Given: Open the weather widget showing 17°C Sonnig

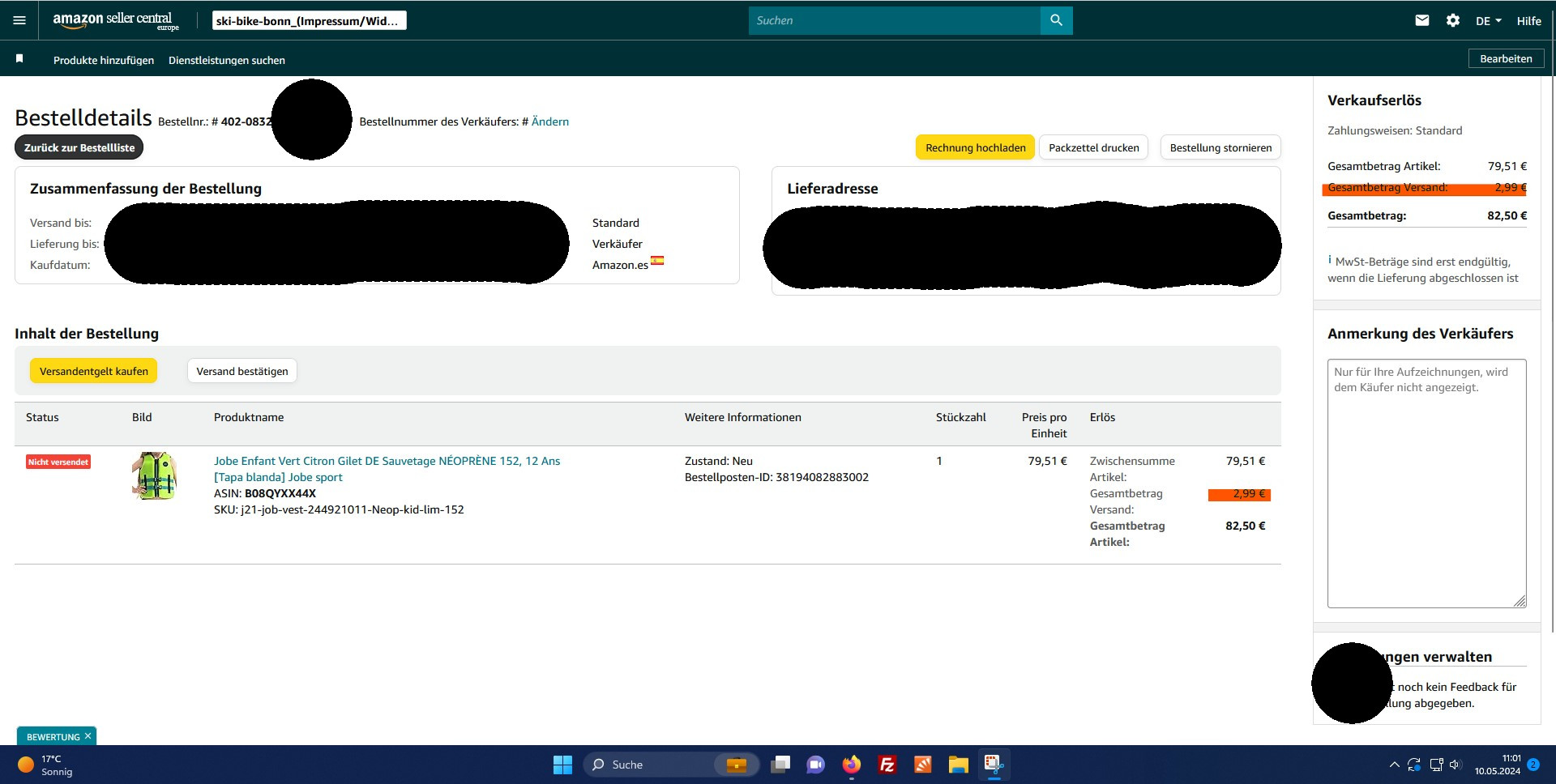Looking at the screenshot, I should (46, 765).
